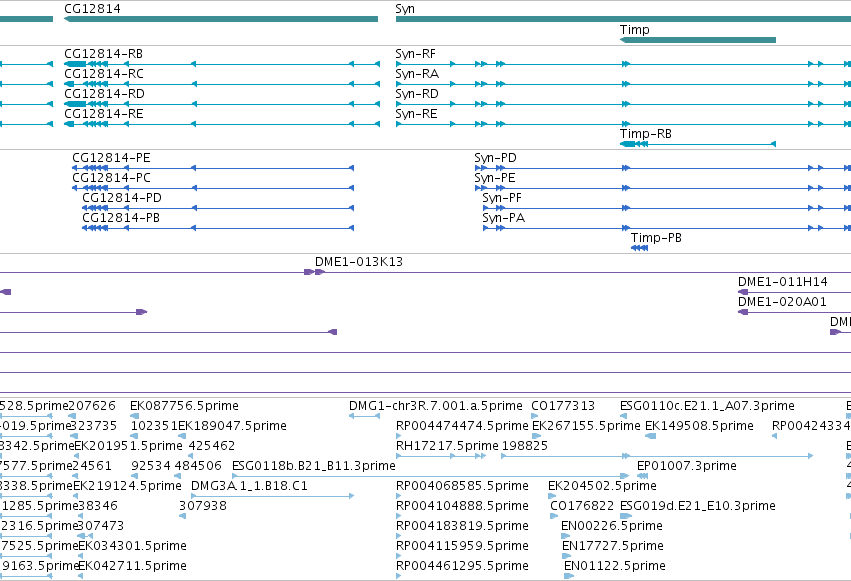Select the Syn-RD transcript label

[417, 94]
